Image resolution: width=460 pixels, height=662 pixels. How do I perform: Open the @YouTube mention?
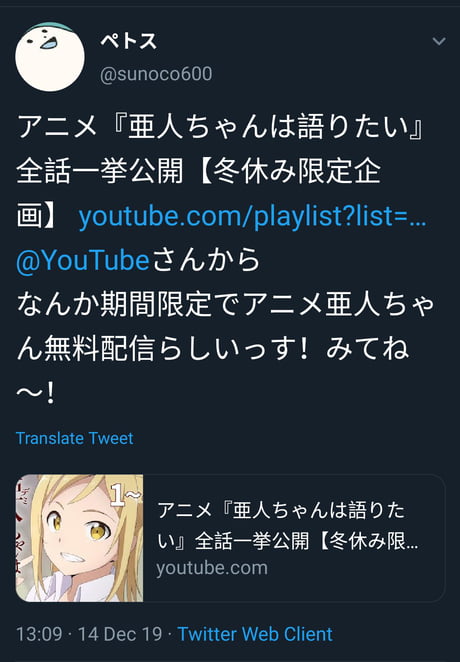[x=83, y=260]
